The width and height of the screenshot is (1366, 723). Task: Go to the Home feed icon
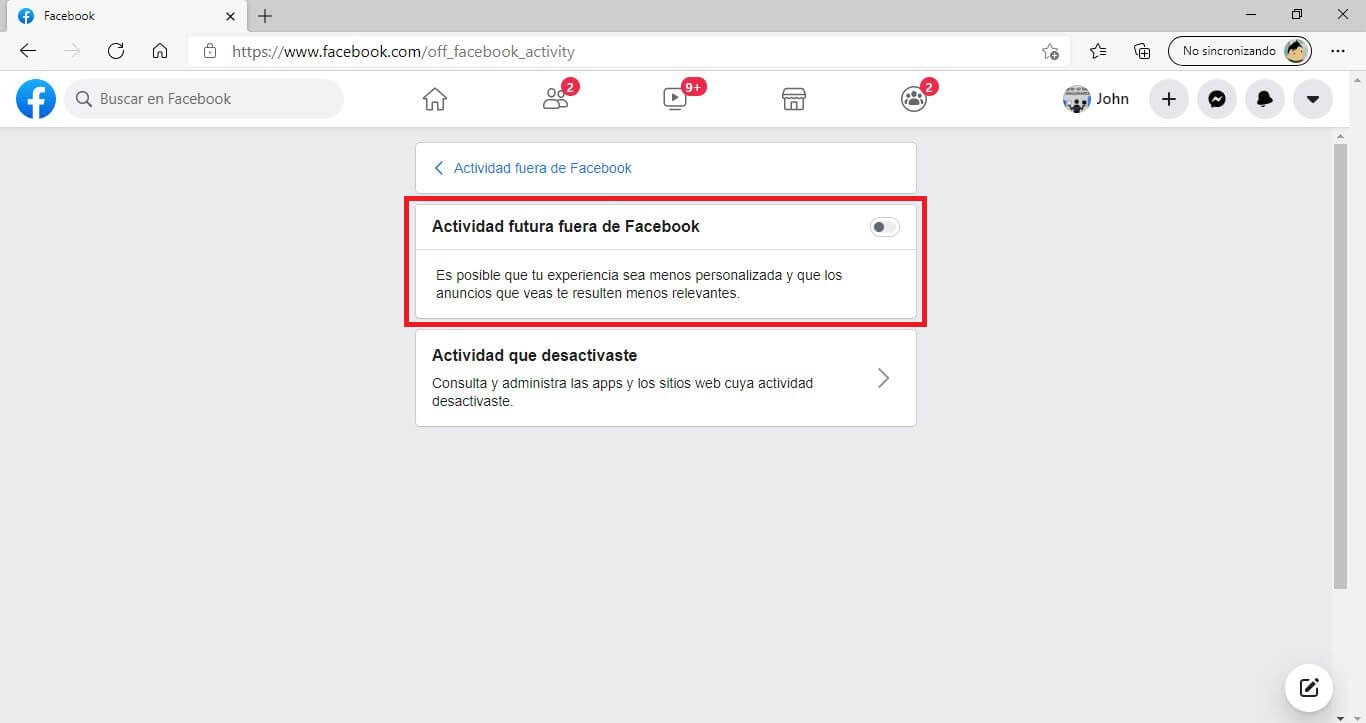435,99
